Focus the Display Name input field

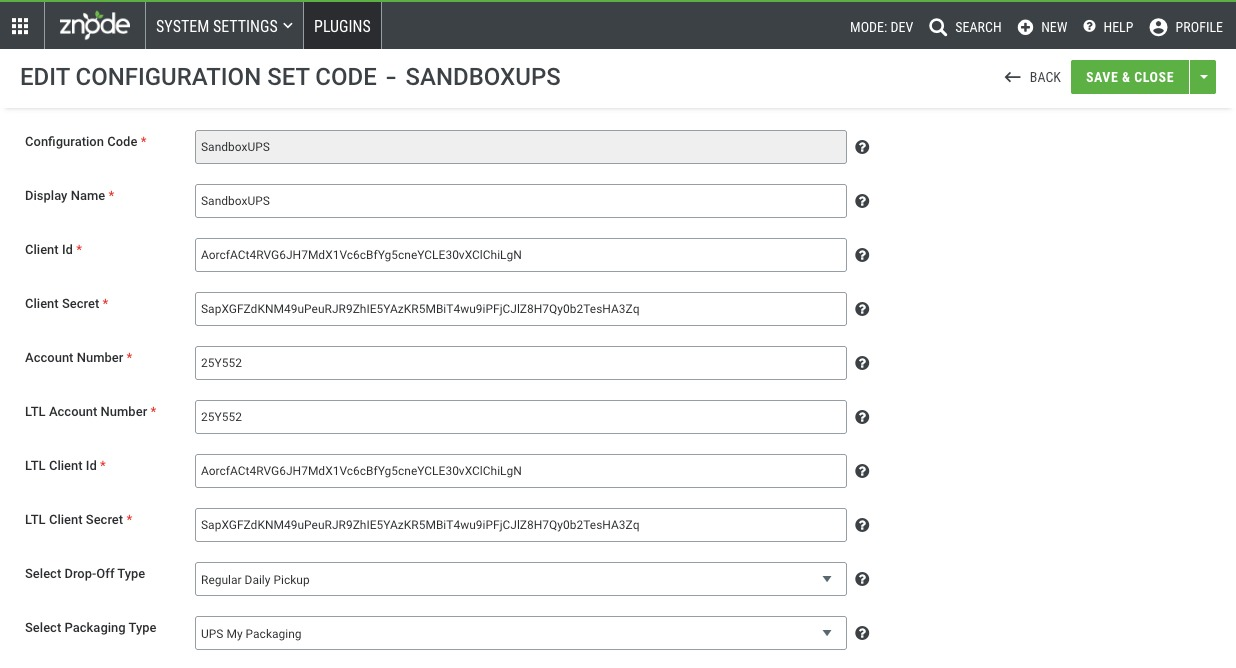point(521,201)
